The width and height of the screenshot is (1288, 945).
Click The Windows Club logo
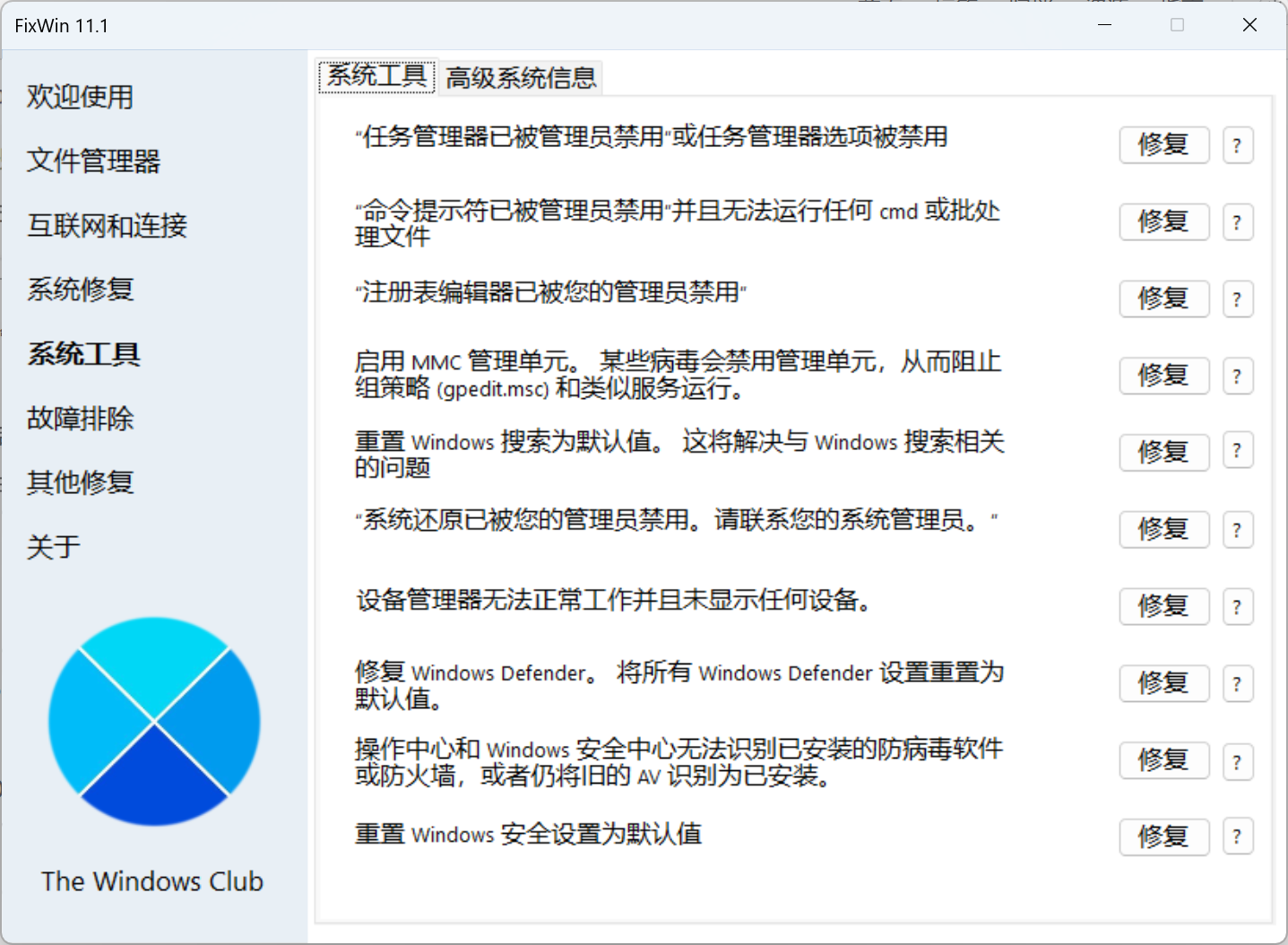[x=153, y=723]
